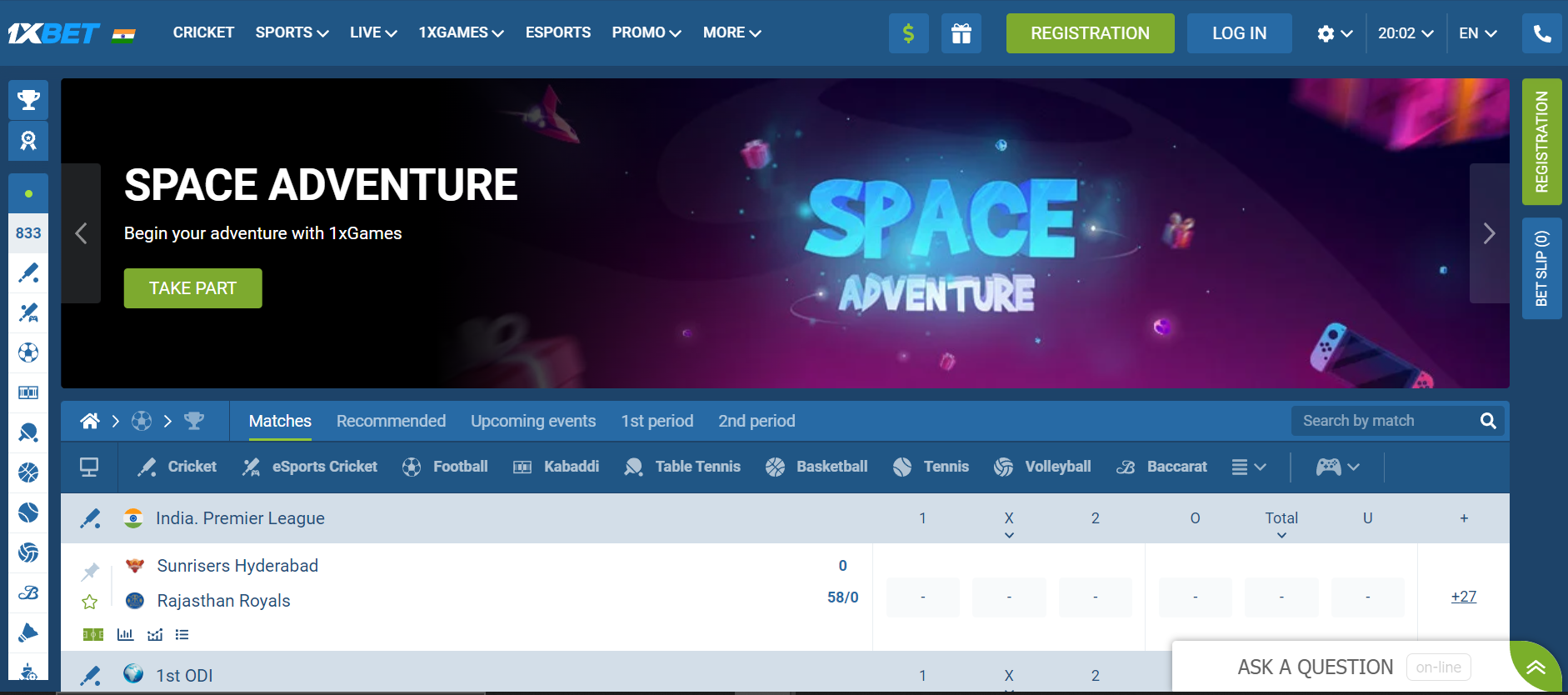This screenshot has width=1568, height=695.
Task: Open the dollar payments icon
Action: click(x=908, y=33)
